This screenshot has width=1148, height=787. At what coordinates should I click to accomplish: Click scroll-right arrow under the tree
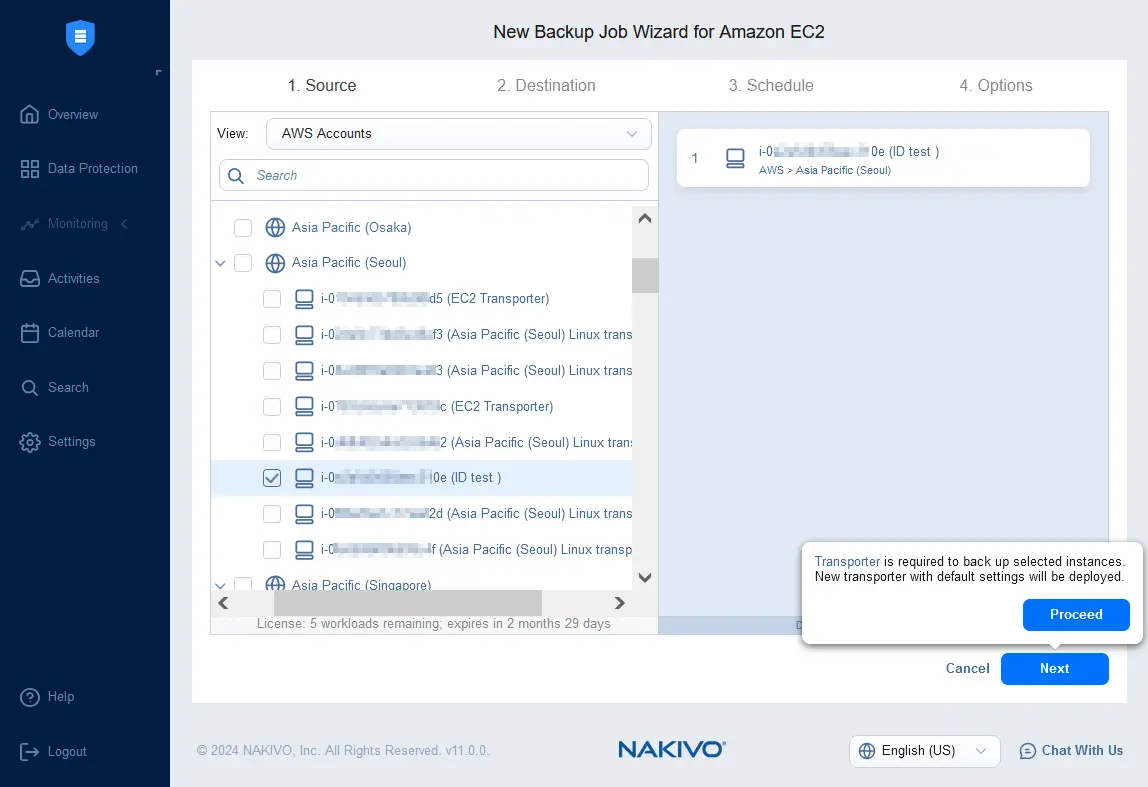[620, 603]
